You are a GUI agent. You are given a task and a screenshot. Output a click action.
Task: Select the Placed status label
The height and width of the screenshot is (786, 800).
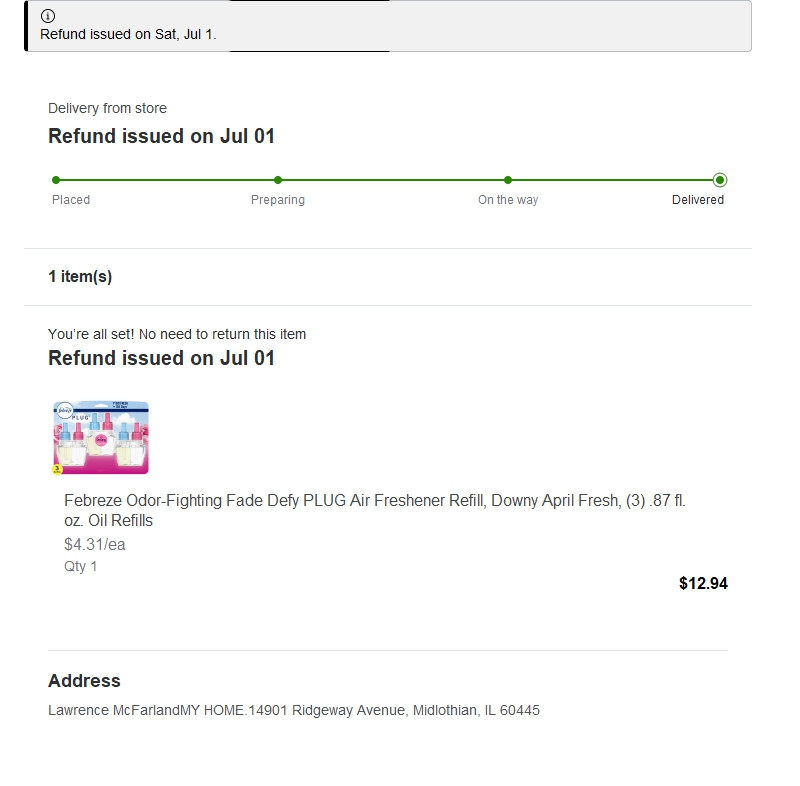[71, 200]
